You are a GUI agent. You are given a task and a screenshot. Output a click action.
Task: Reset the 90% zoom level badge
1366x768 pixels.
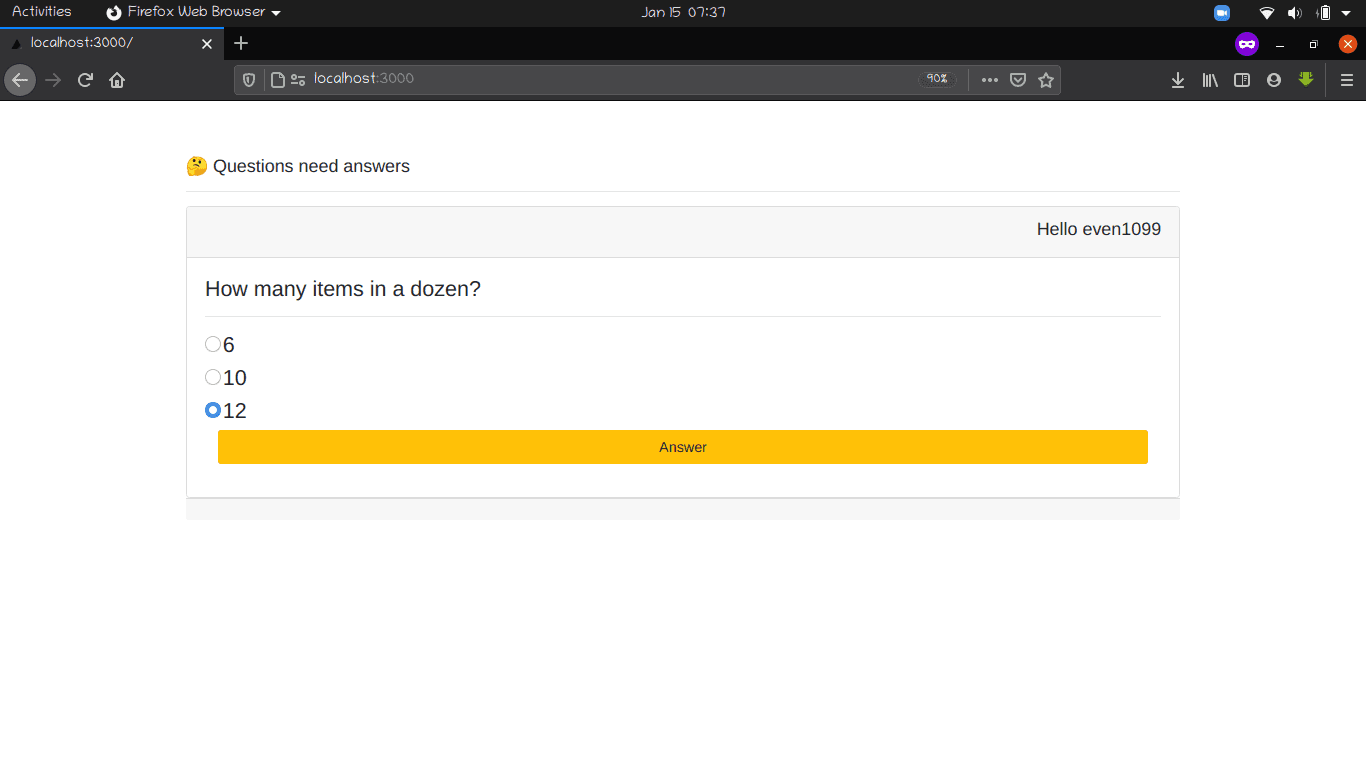[x=937, y=79]
